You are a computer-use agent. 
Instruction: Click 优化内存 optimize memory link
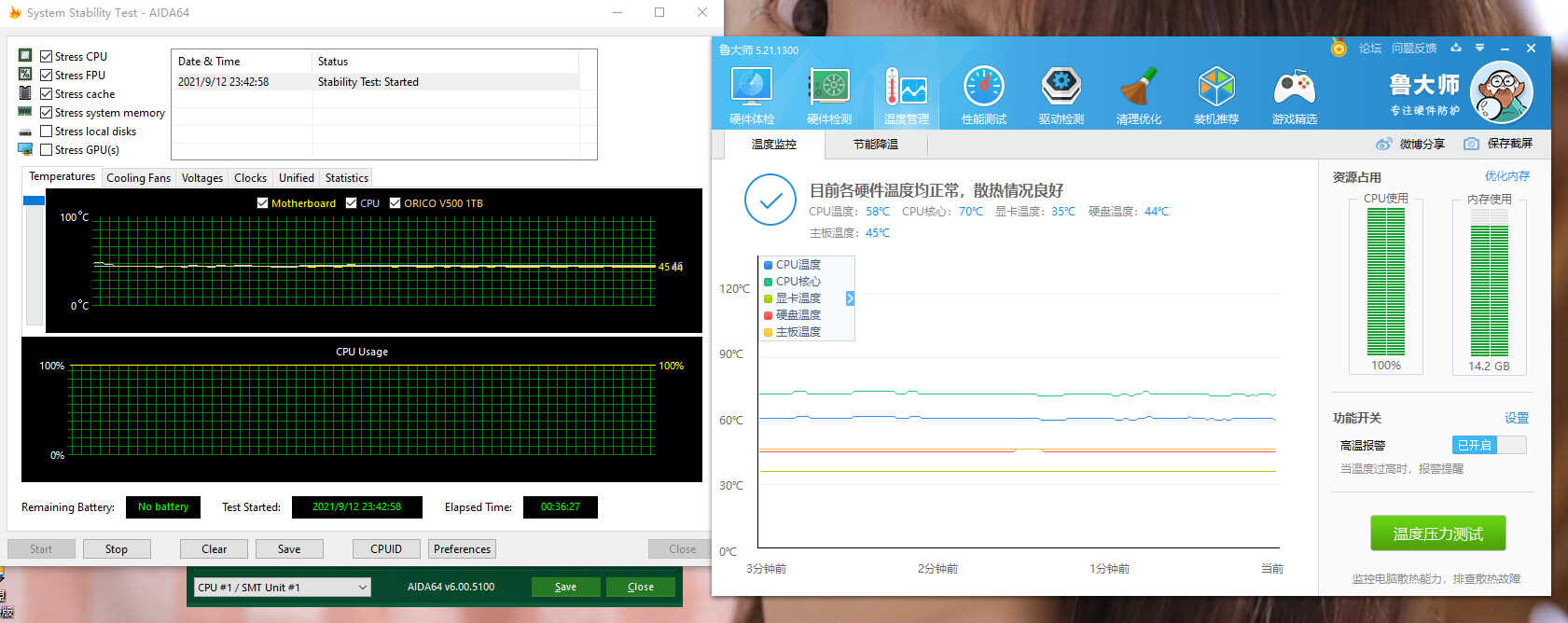(1507, 175)
